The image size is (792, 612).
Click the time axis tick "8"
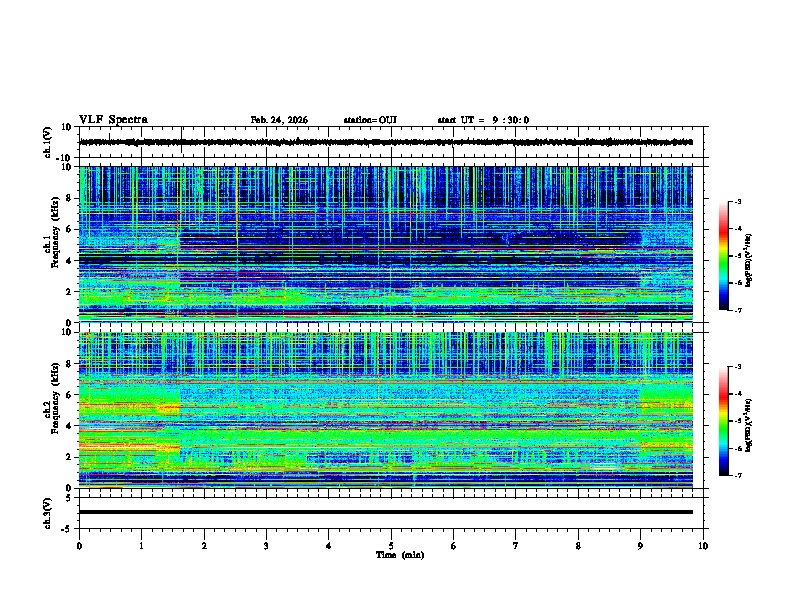578,546
